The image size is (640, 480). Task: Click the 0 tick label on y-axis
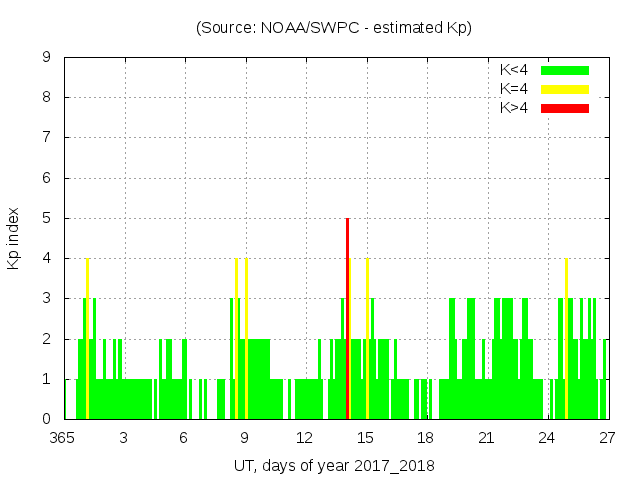point(47,419)
